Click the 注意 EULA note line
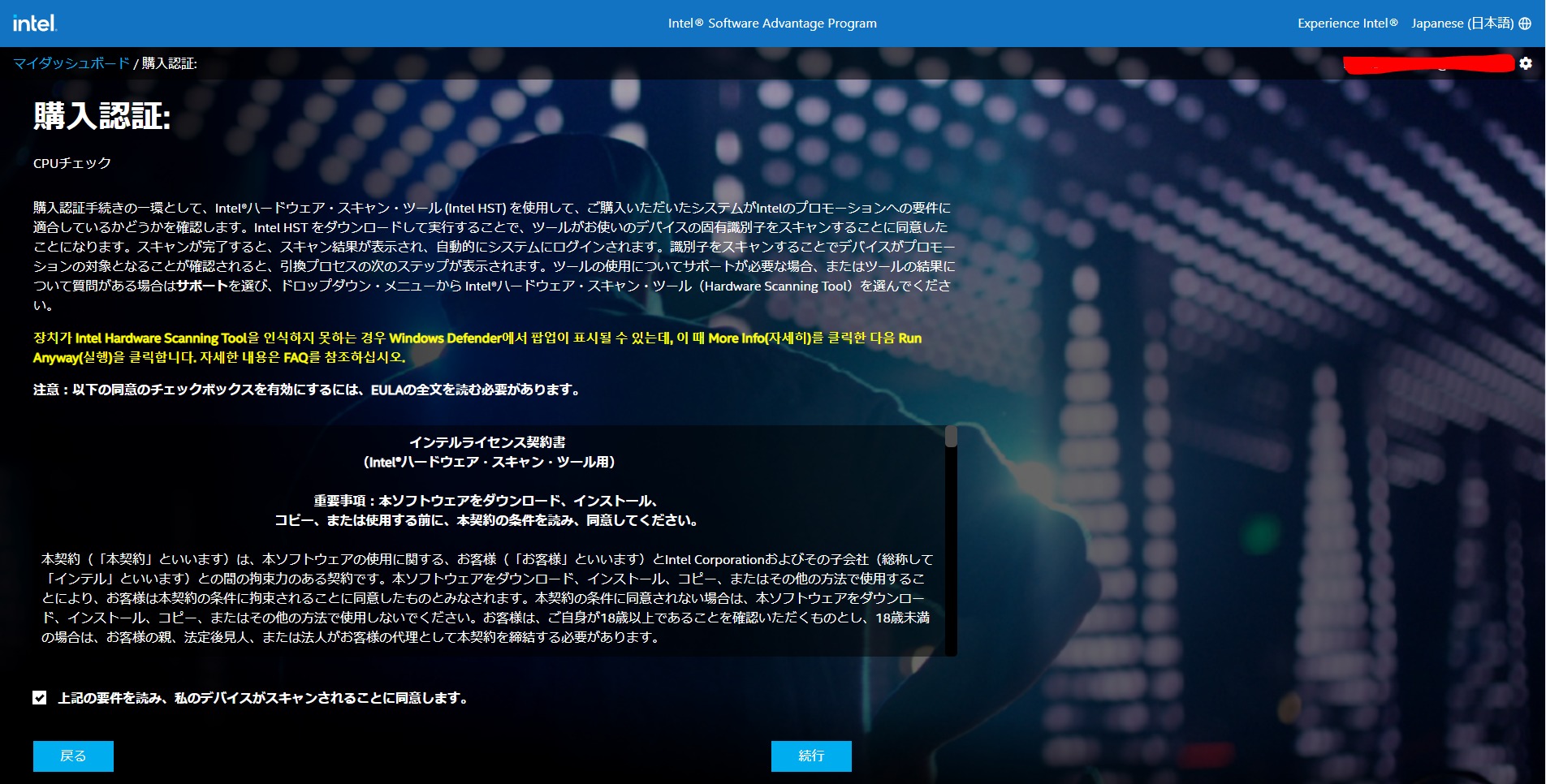The image size is (1546, 784). [309, 390]
